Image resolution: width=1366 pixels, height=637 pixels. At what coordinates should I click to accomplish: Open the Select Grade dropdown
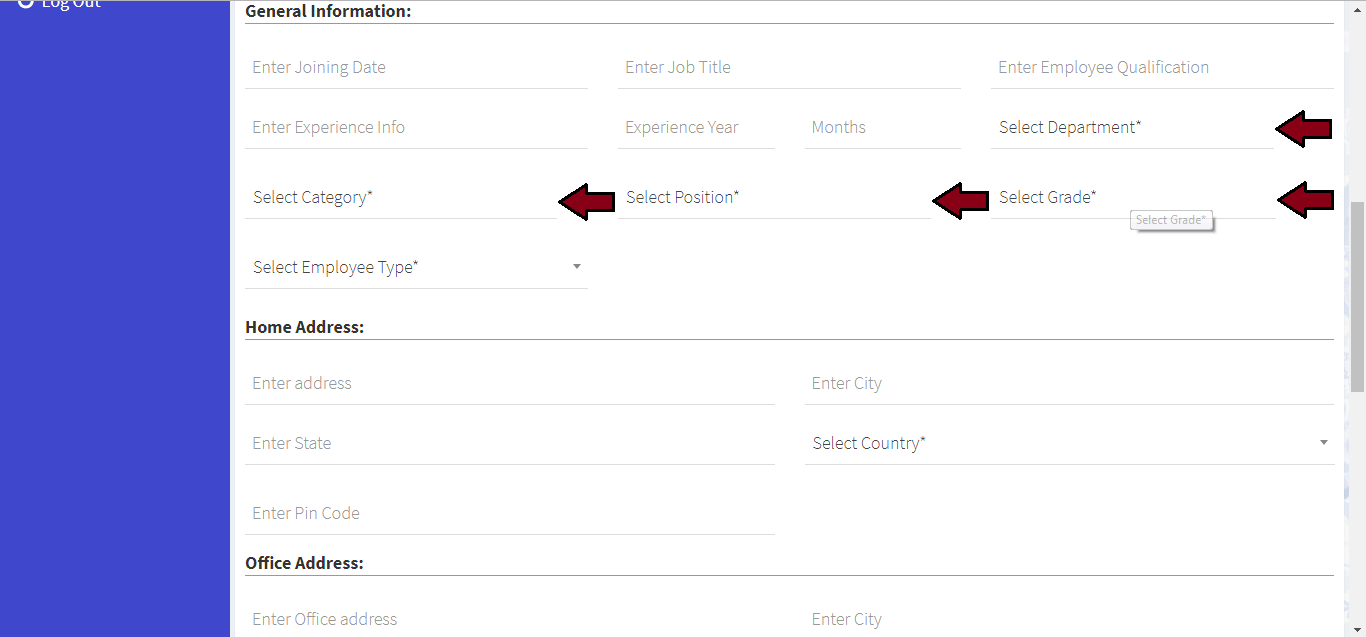1130,198
